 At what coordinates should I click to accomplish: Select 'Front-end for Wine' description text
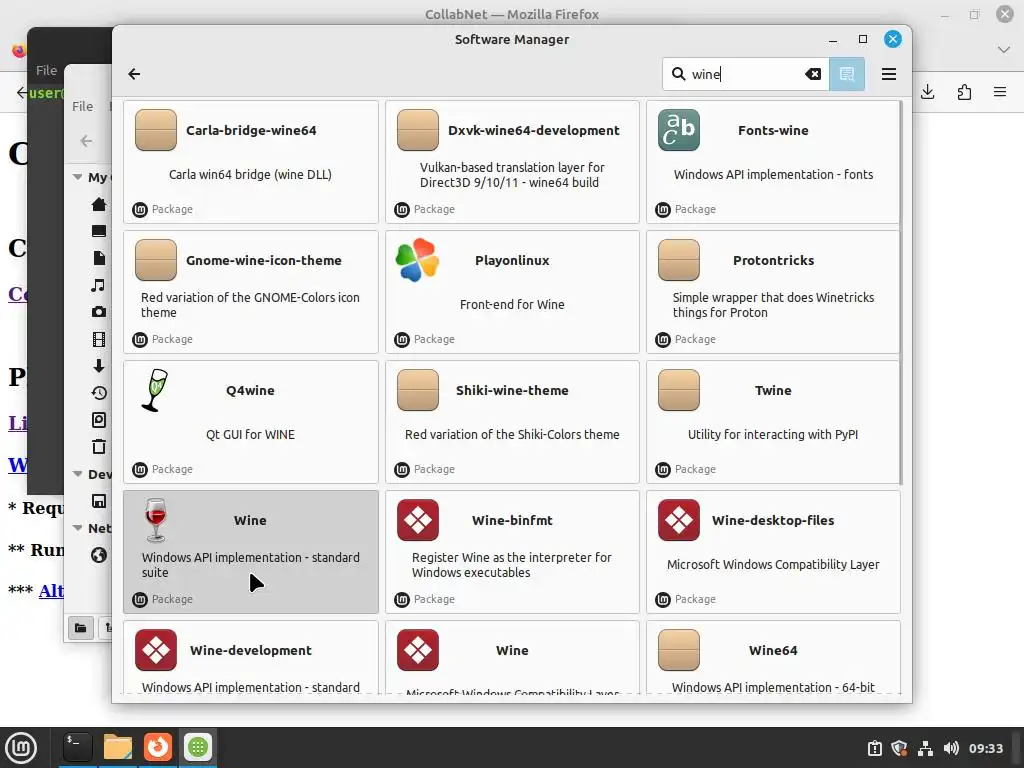(x=512, y=304)
